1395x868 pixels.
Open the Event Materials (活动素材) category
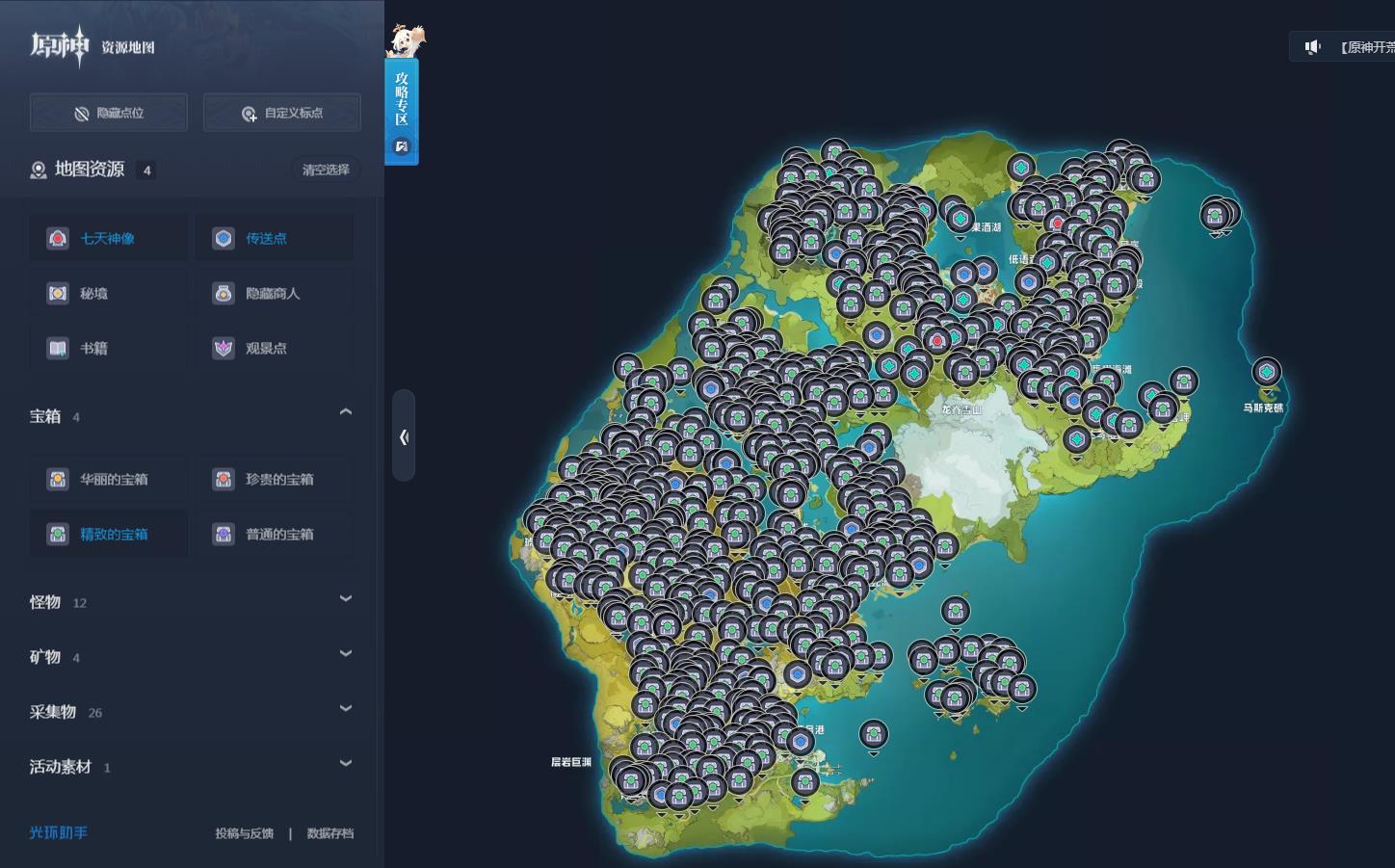pos(346,764)
